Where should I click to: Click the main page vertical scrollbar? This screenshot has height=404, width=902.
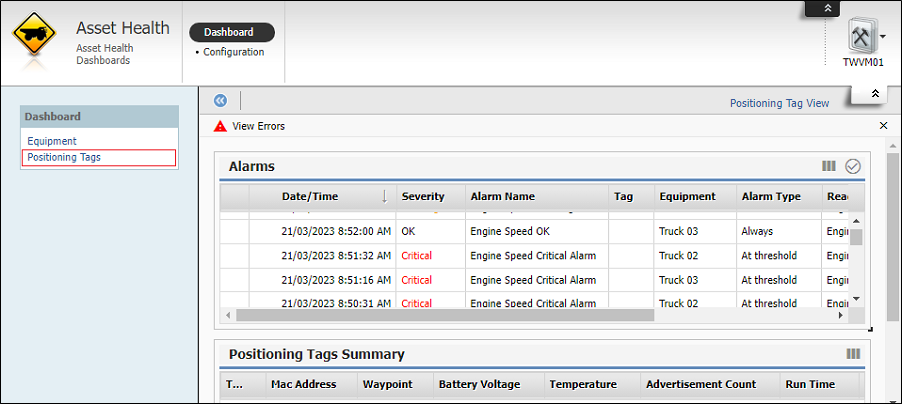tap(892, 237)
